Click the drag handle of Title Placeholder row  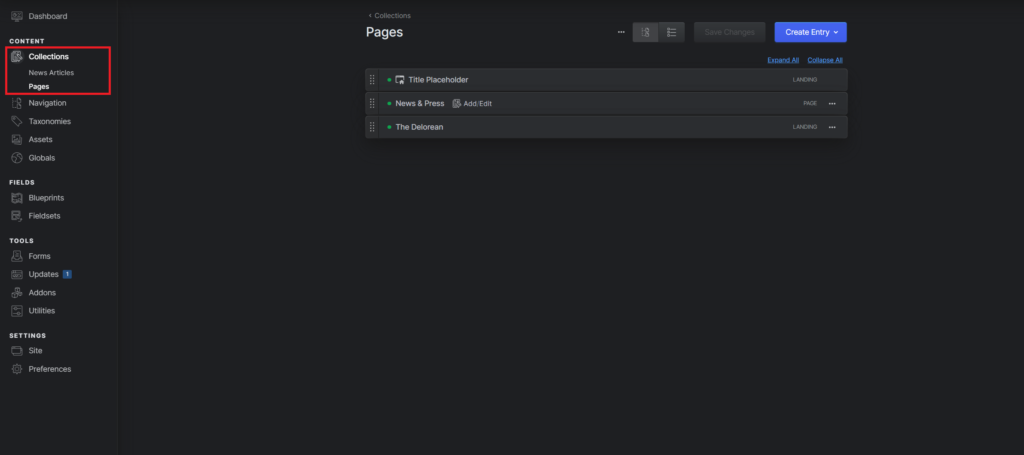click(373, 80)
